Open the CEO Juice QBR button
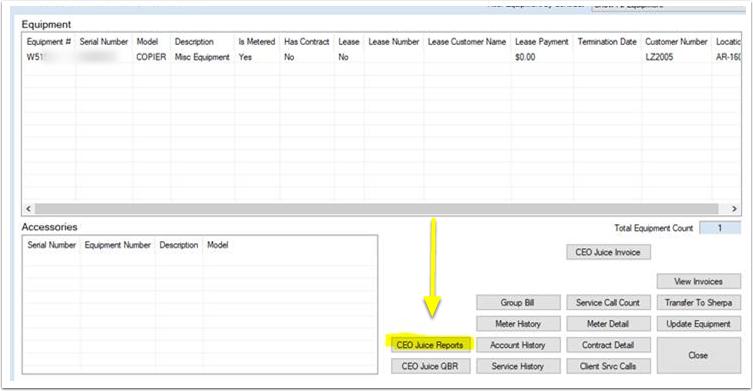The width and height of the screenshot is (753, 391). [430, 366]
